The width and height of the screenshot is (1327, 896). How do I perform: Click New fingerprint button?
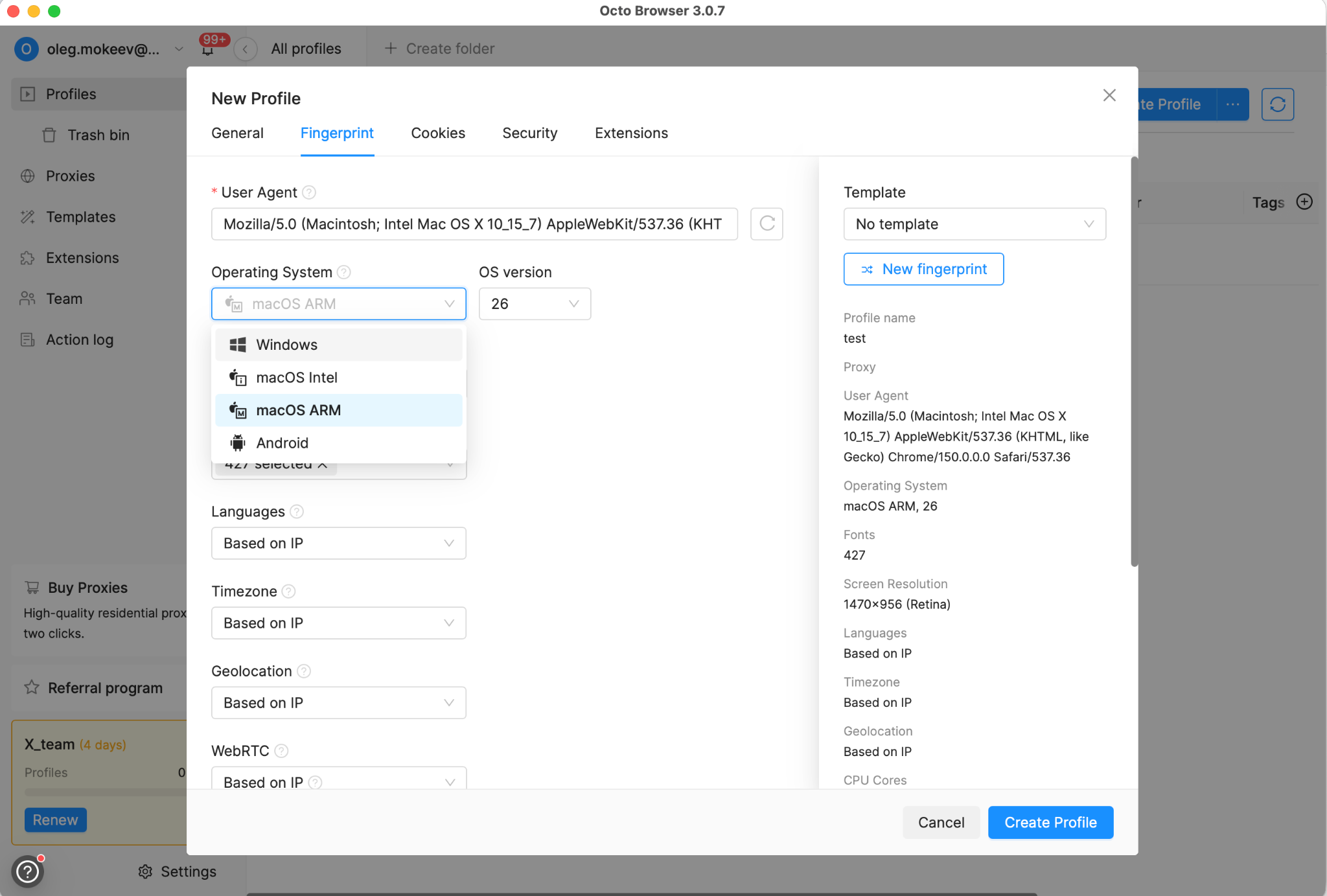click(923, 269)
